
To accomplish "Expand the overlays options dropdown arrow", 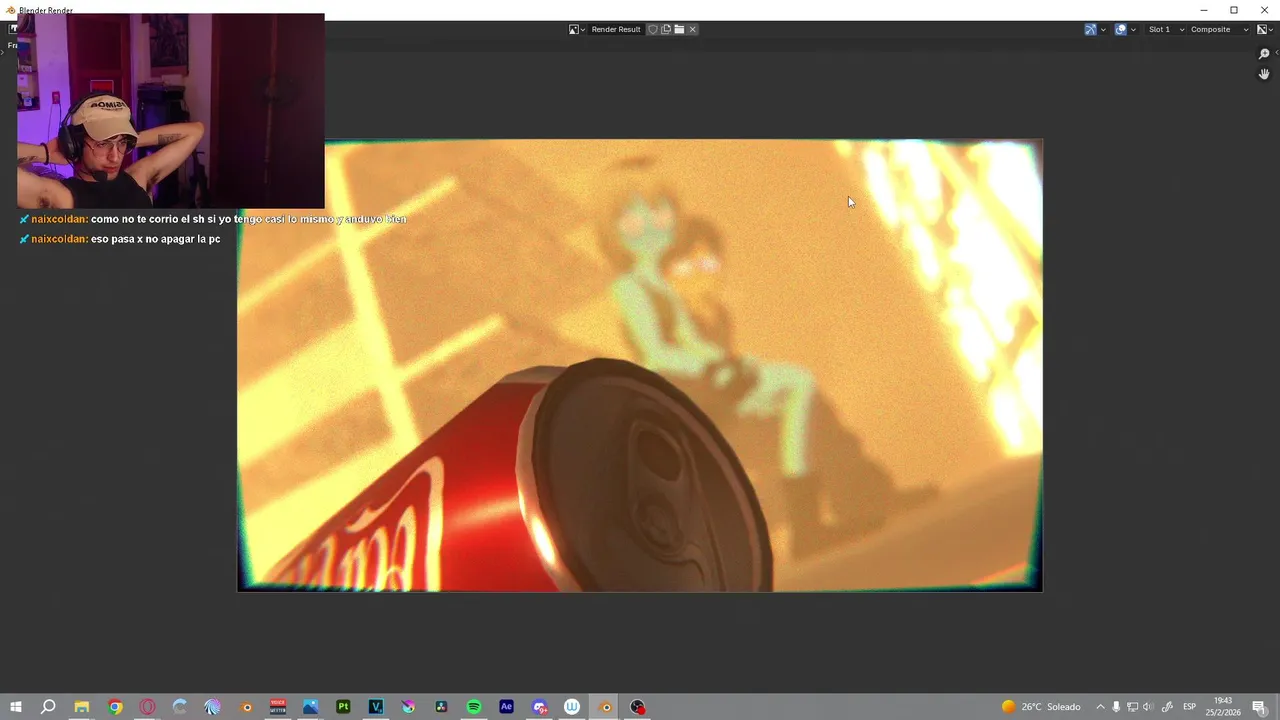I will (x=1133, y=29).
